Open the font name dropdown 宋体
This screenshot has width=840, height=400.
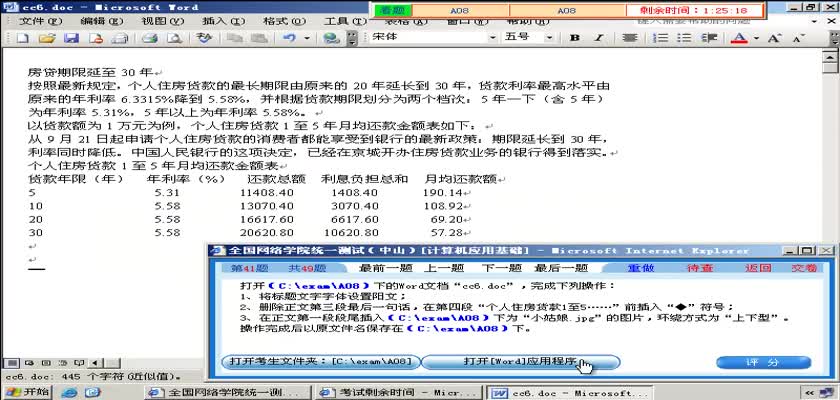(x=492, y=37)
